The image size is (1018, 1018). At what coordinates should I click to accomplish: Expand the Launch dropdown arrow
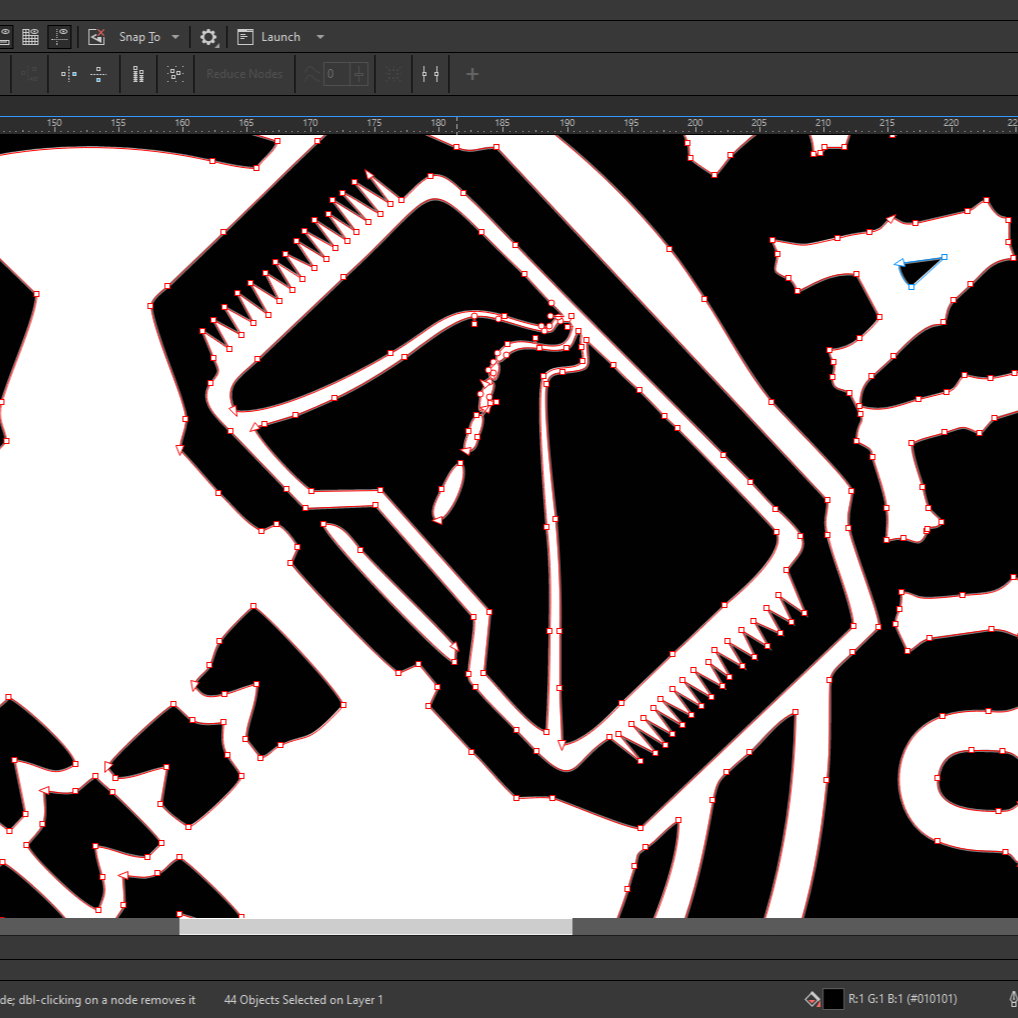320,37
